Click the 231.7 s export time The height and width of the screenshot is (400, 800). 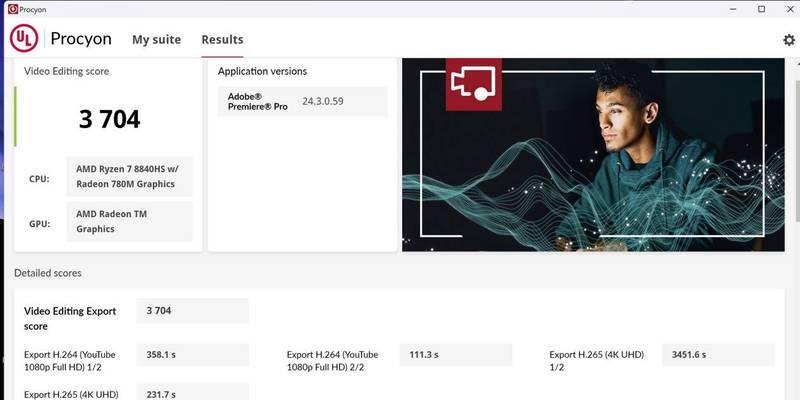[192, 392]
